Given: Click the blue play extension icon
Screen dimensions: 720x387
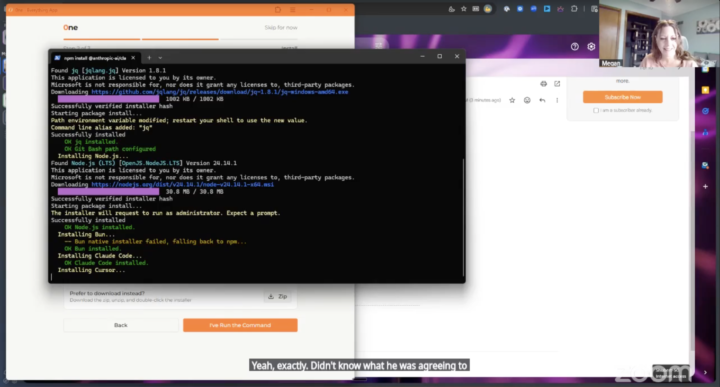Looking at the screenshot, I should [x=547, y=9].
